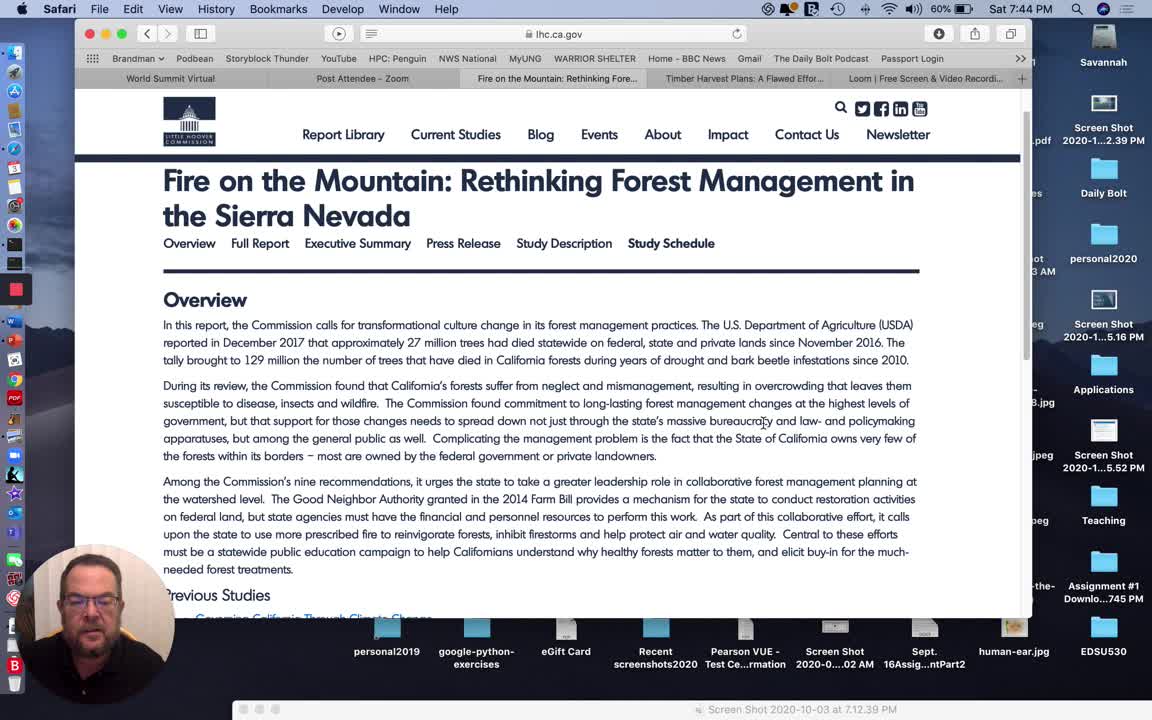
Task: Click the NWS National bookmark
Action: pyautogui.click(x=467, y=59)
